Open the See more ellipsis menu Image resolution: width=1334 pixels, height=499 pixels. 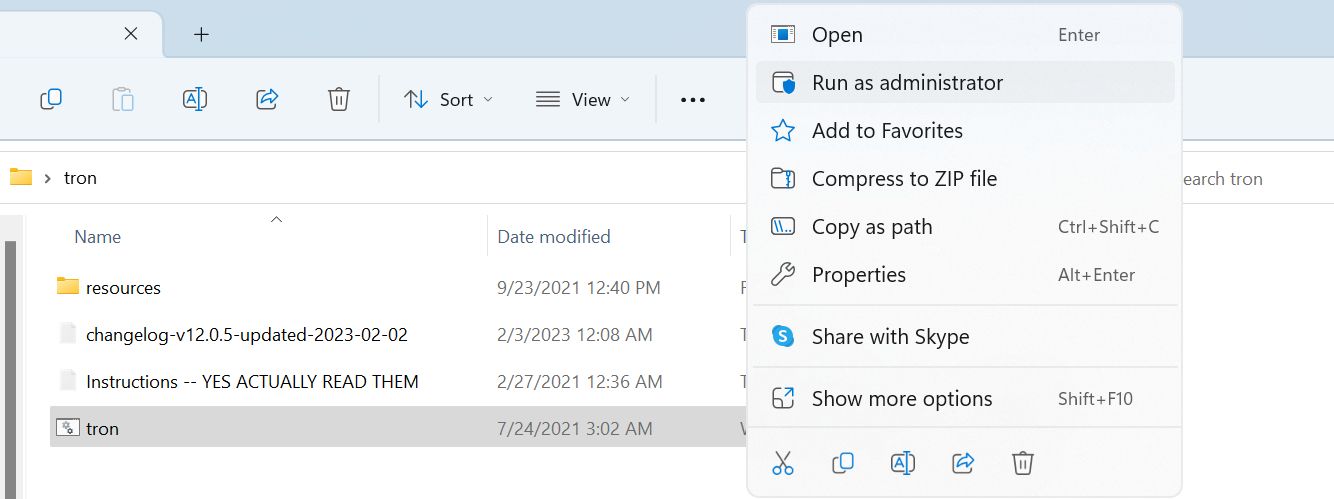(693, 99)
